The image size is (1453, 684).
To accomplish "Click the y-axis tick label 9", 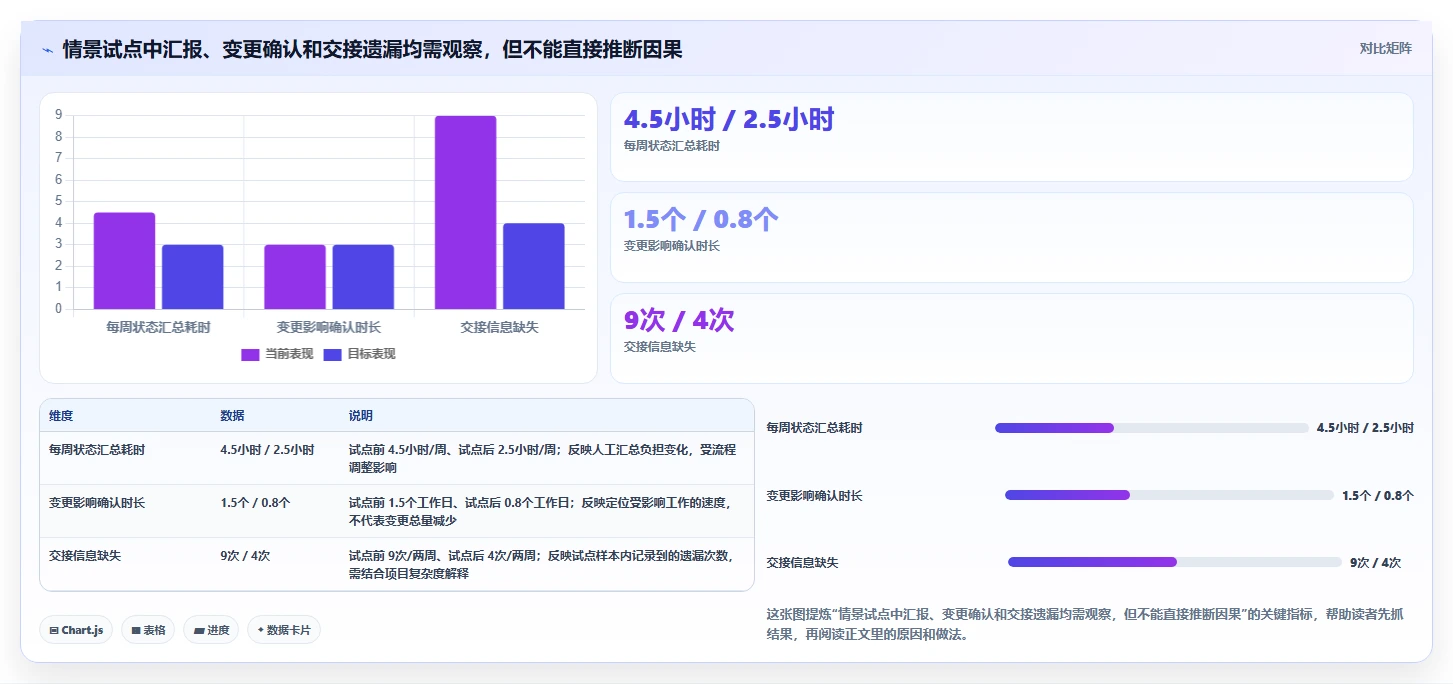I will coord(59,115).
